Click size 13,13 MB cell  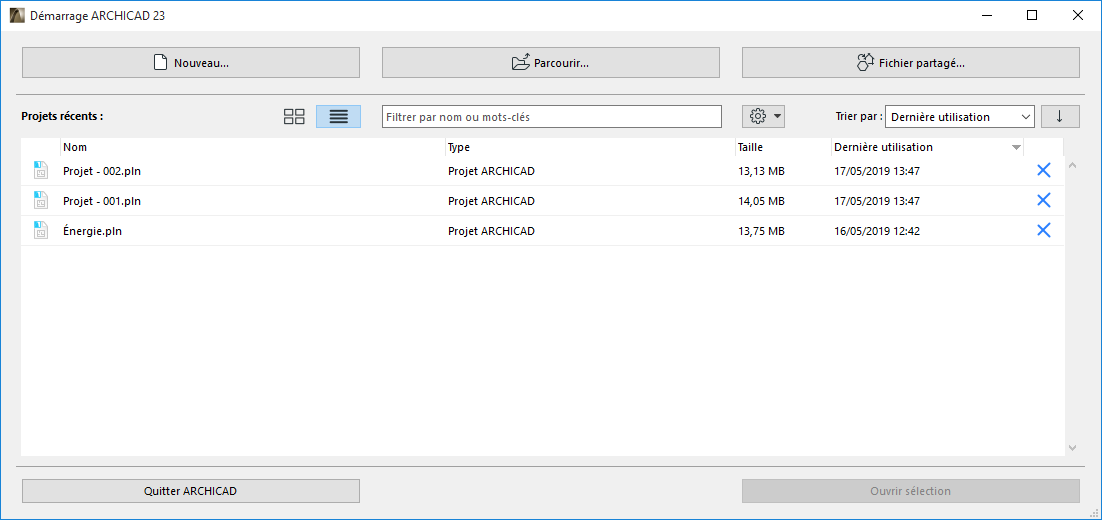(761, 171)
